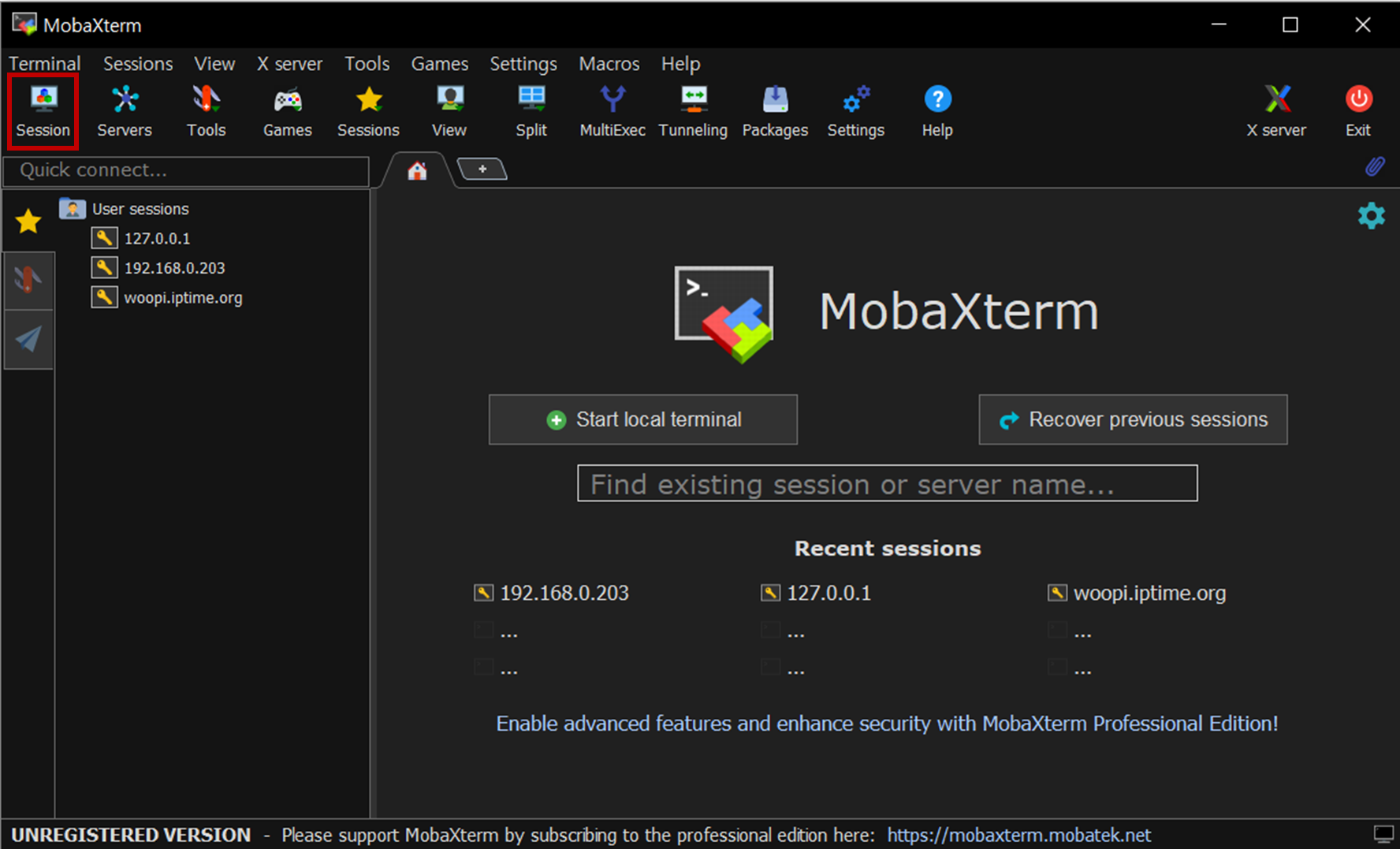
Task: Add a new tab with plus tab
Action: 482,169
